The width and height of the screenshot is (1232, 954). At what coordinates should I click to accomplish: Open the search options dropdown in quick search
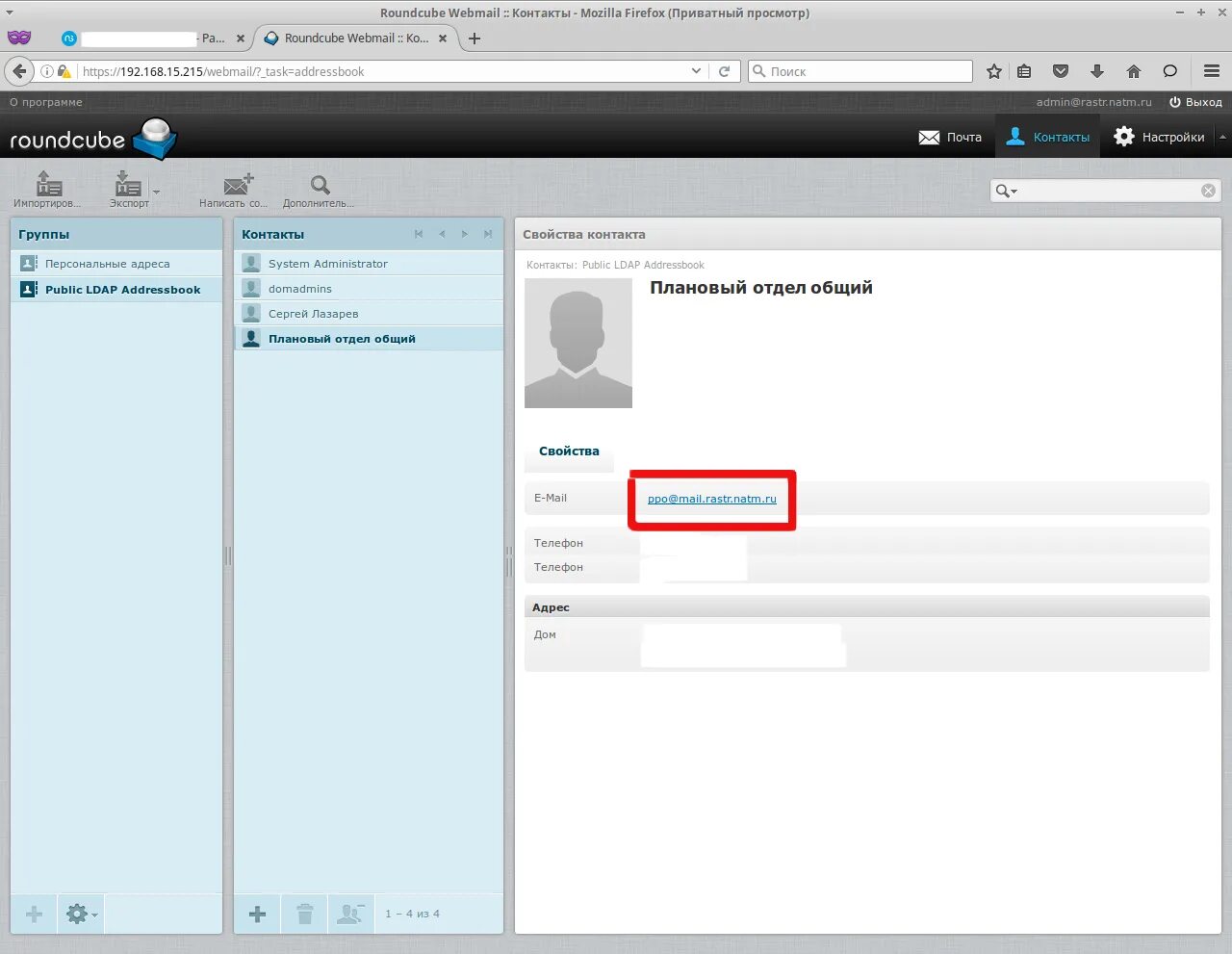pos(1007,191)
